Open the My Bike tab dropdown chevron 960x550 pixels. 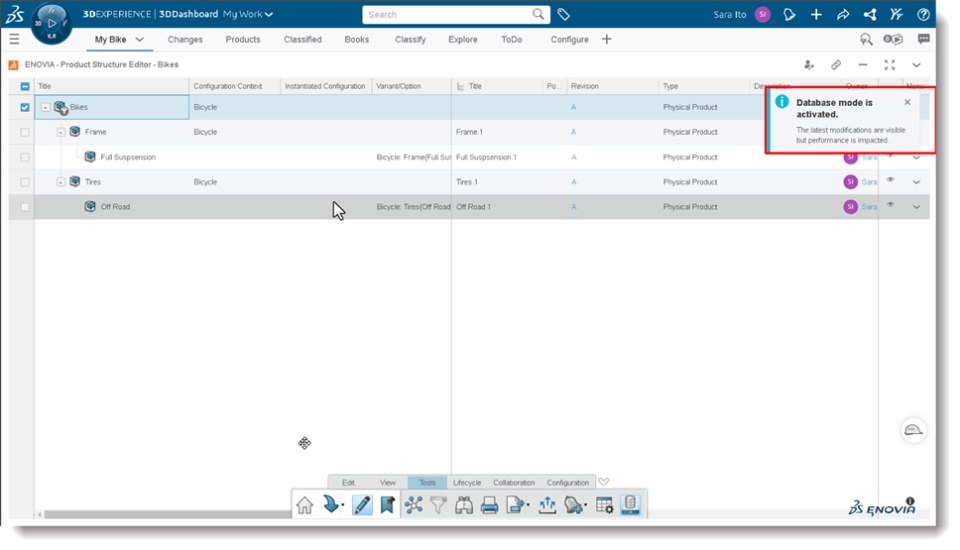coord(140,39)
